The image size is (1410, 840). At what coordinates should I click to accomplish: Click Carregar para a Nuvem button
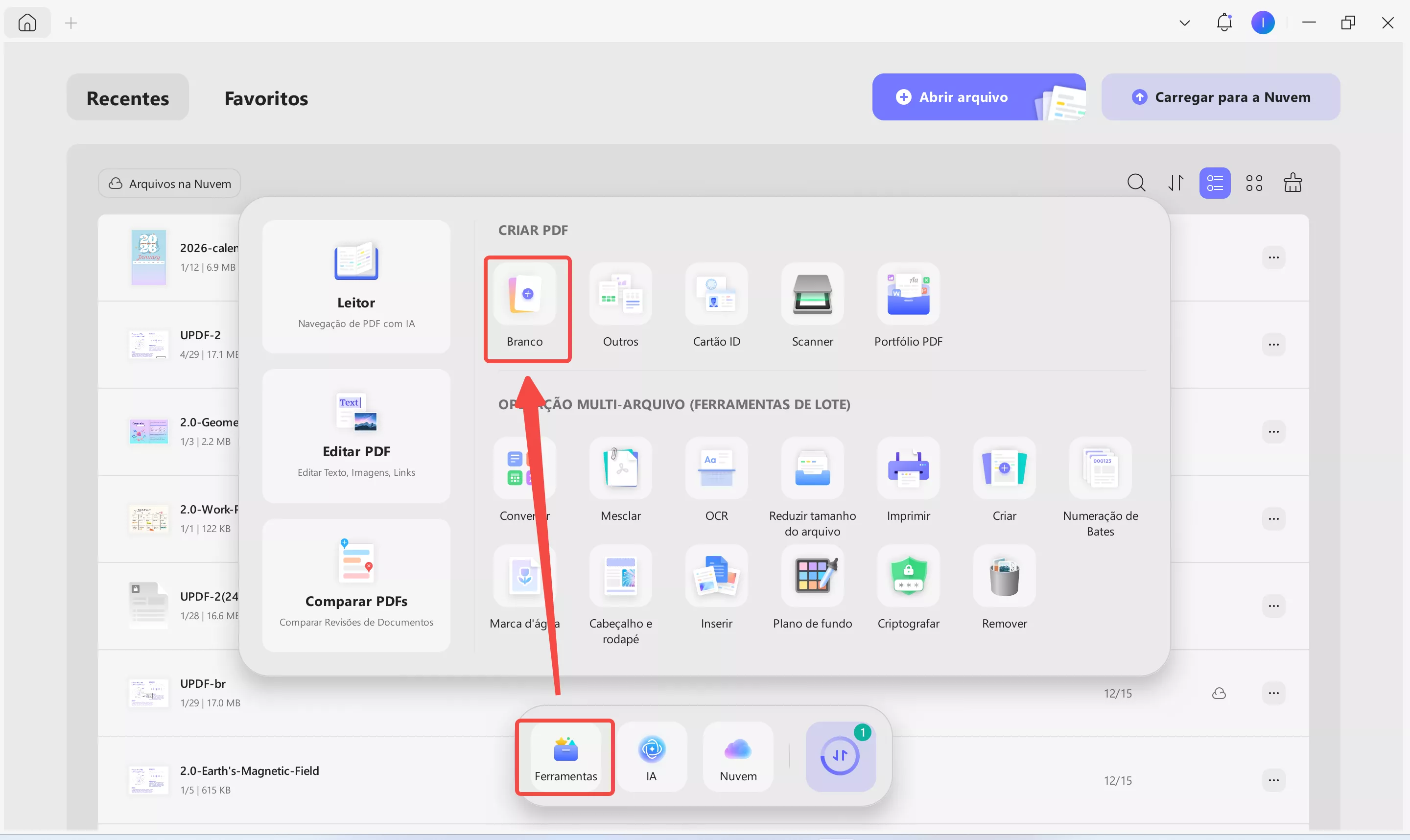[1221, 97]
